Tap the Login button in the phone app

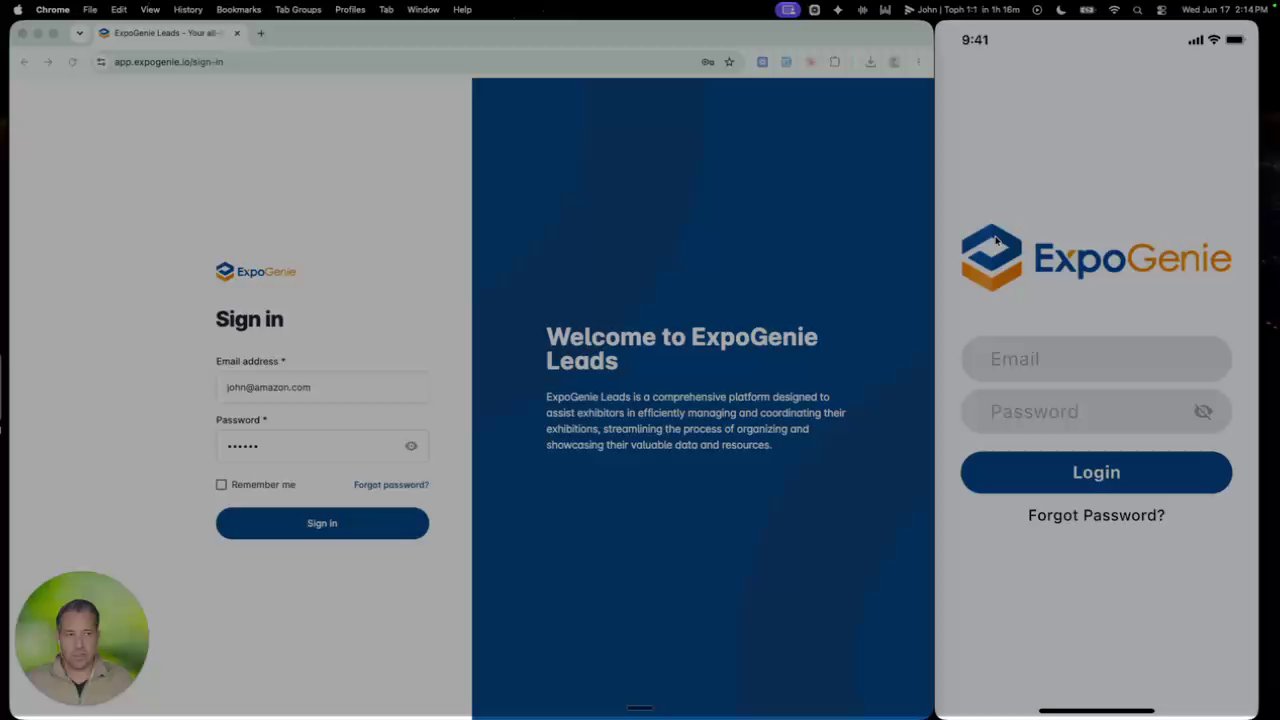(x=1096, y=472)
